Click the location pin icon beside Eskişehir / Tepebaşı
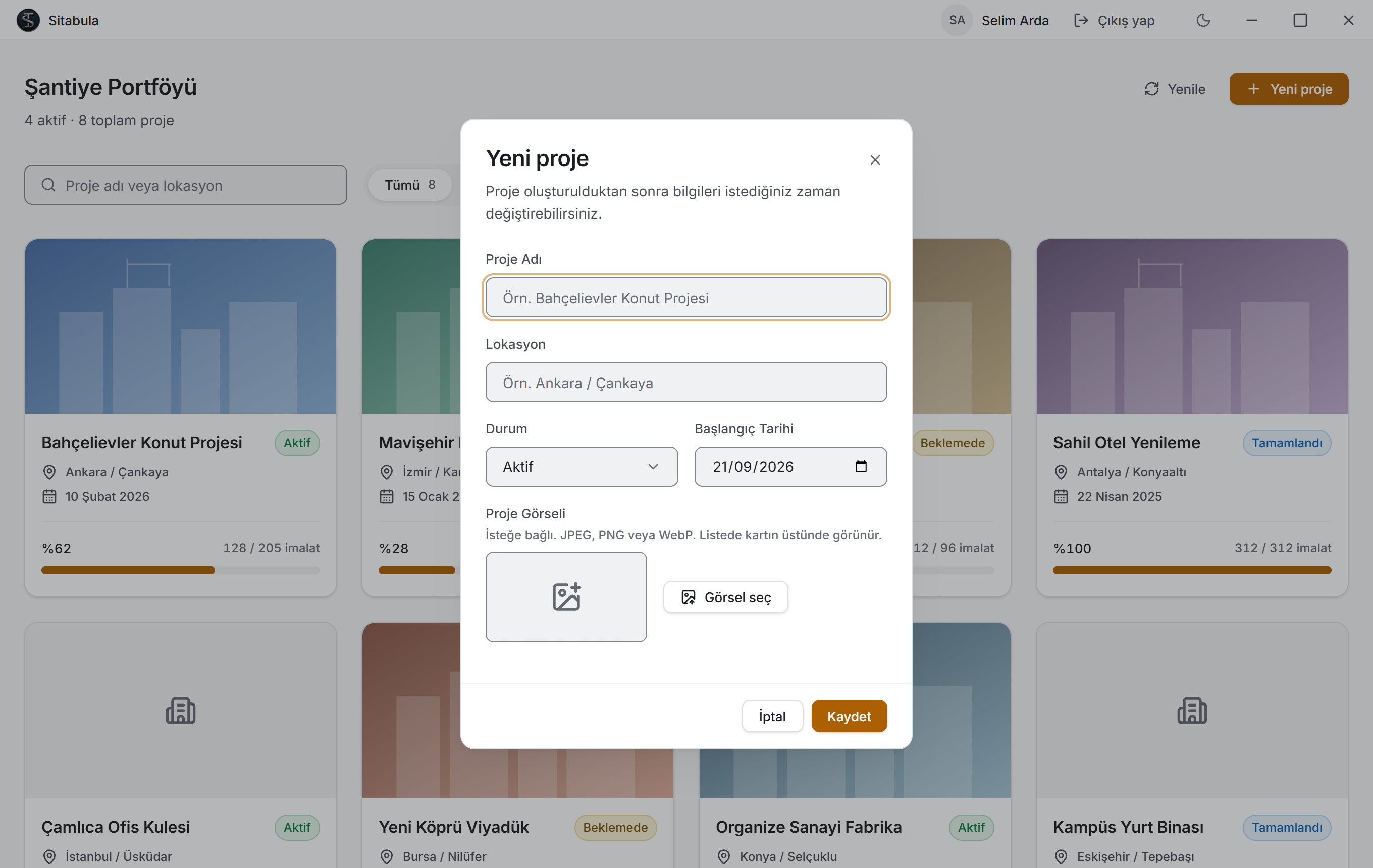The height and width of the screenshot is (868, 1373). point(1061,856)
